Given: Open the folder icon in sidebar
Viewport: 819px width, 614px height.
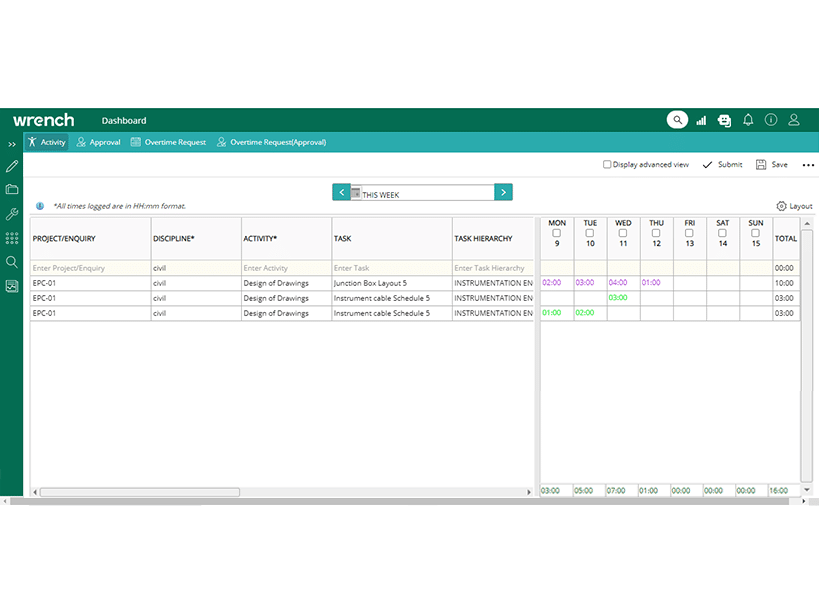Looking at the screenshot, I should (11, 189).
